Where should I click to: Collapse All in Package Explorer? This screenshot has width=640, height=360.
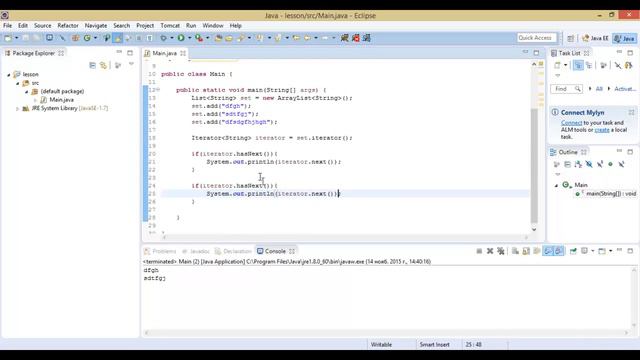[x=93, y=65]
